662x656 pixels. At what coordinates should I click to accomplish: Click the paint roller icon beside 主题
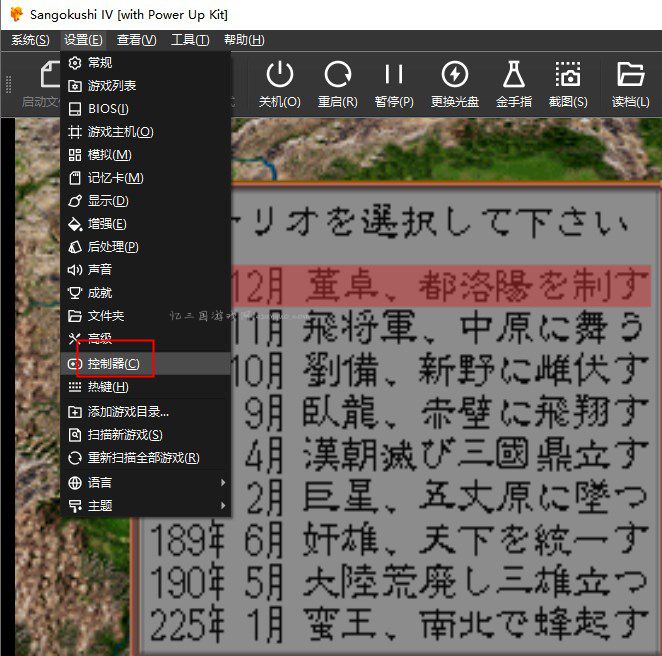point(75,506)
